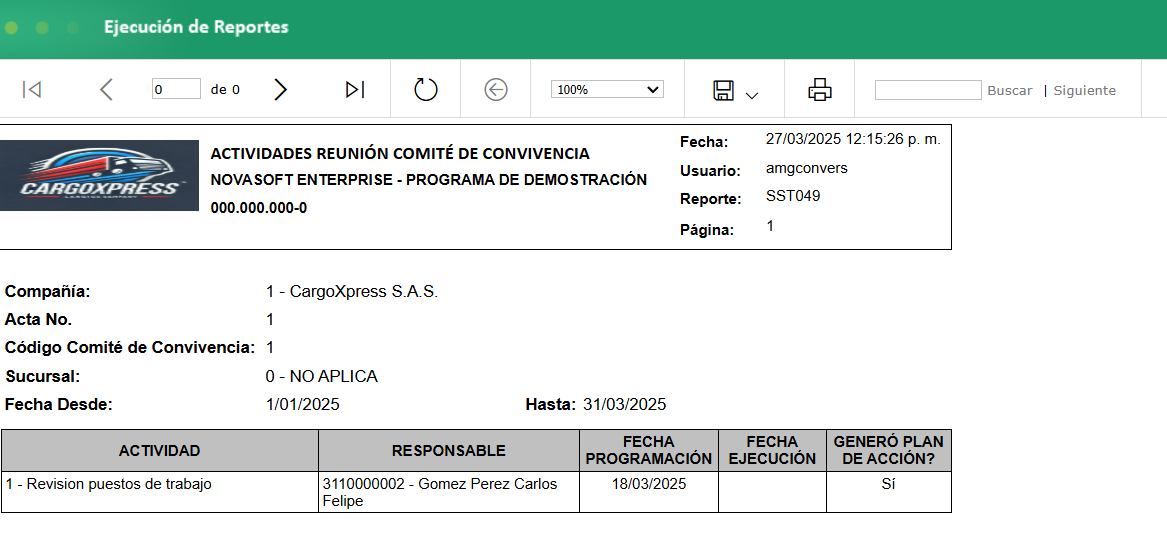Click the ACTIVIDAD column header
The height and width of the screenshot is (556, 1167).
(159, 450)
